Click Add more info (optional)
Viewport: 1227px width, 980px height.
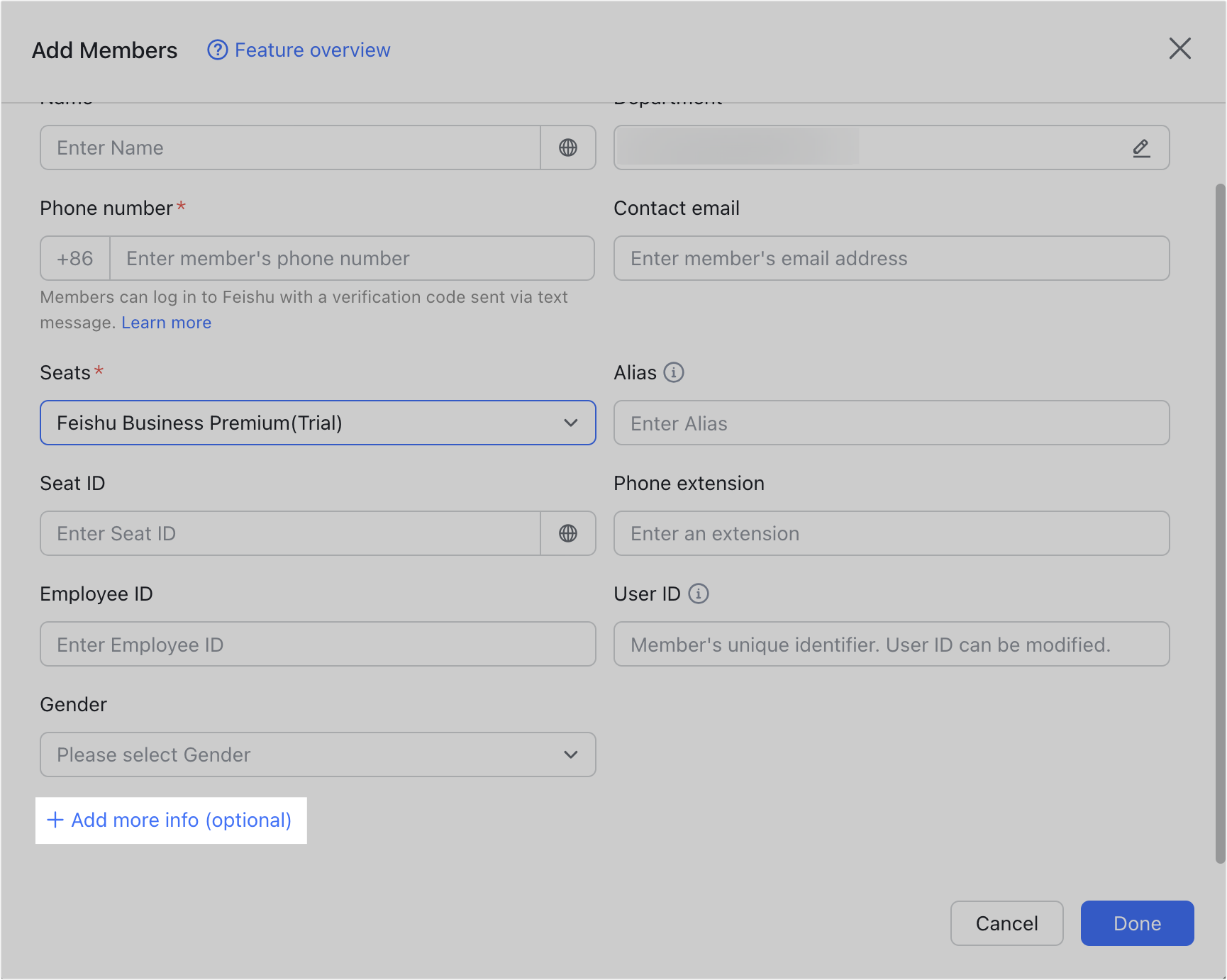point(171,820)
